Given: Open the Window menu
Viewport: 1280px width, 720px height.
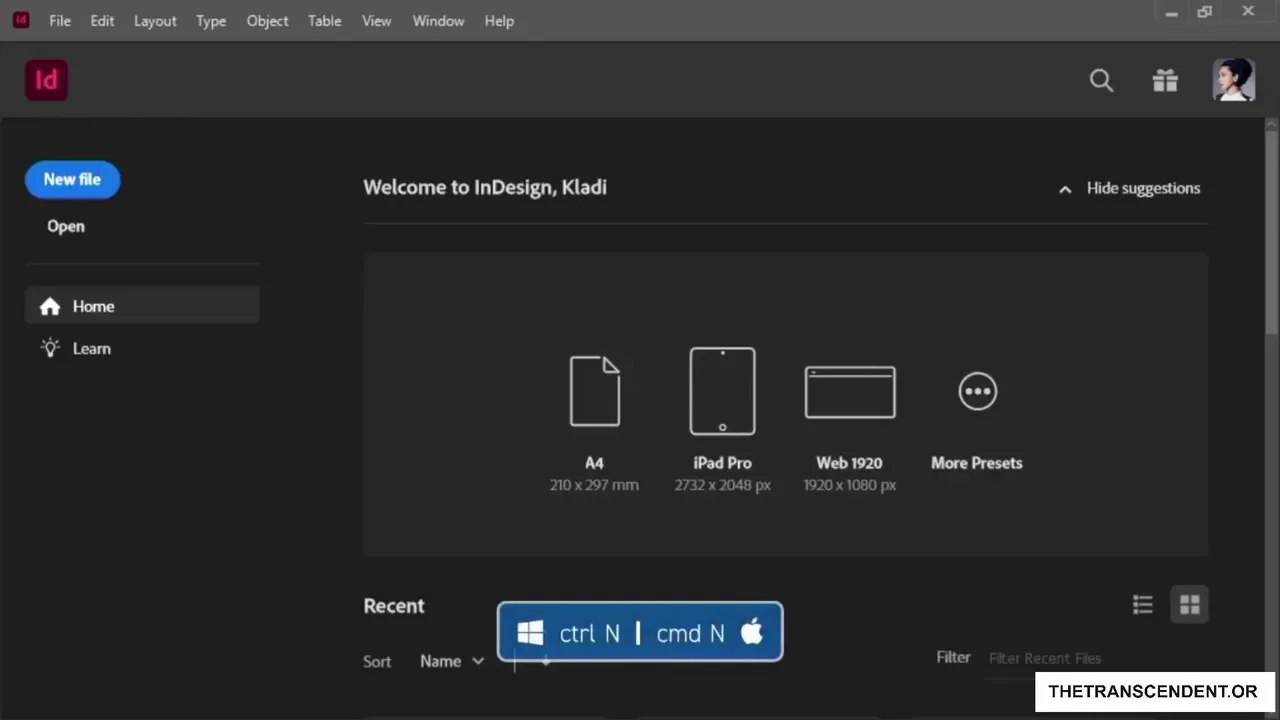Looking at the screenshot, I should click(x=438, y=20).
